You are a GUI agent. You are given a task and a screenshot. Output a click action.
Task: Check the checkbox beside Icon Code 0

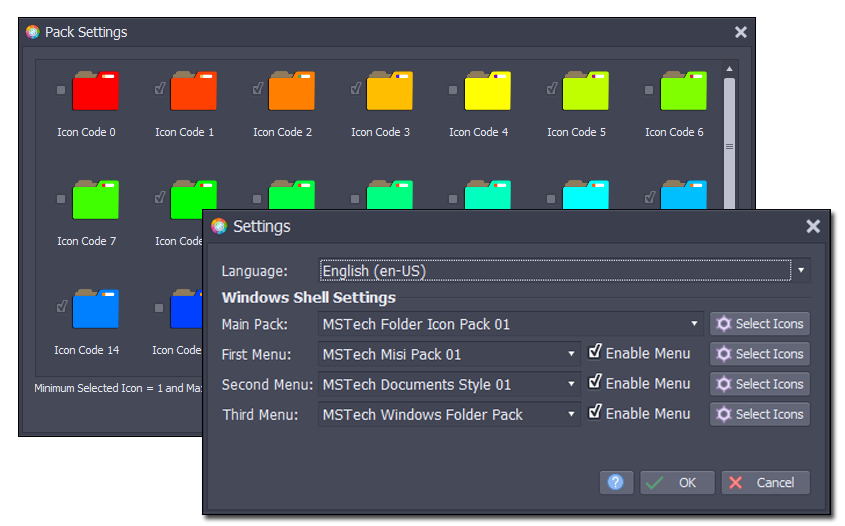61,90
